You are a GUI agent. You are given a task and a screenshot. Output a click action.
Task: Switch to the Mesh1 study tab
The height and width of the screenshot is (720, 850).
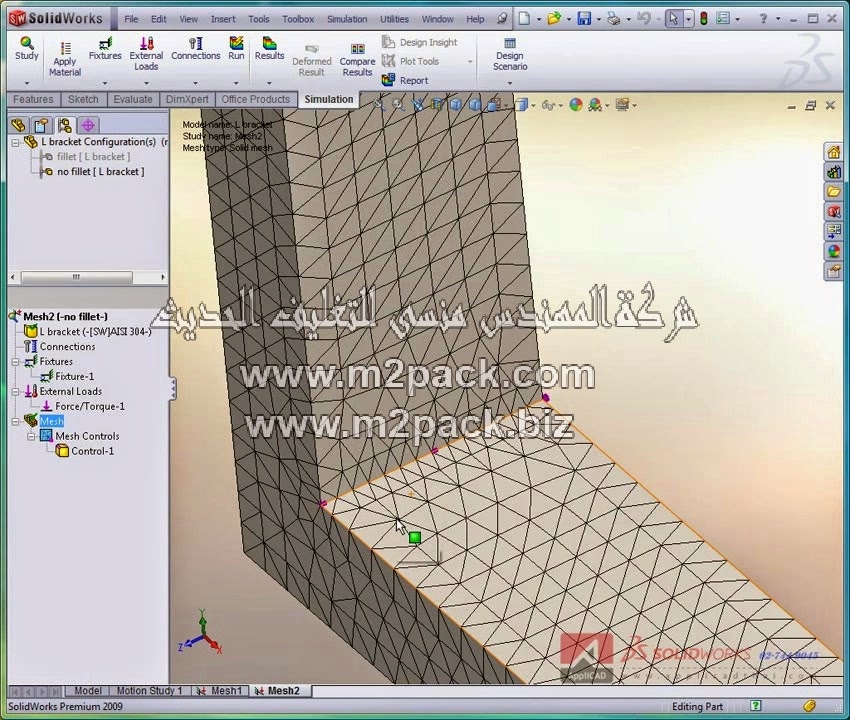(220, 691)
